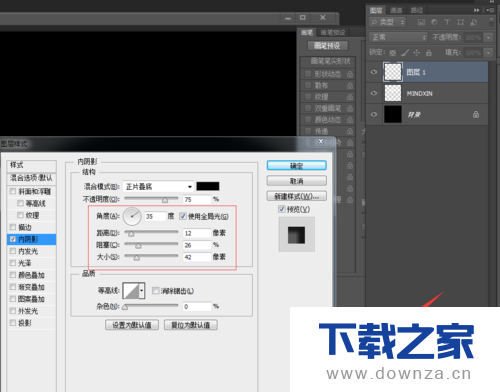This screenshot has height=392, width=500.
Task: Click the black shadow color swatch
Action: [208, 186]
